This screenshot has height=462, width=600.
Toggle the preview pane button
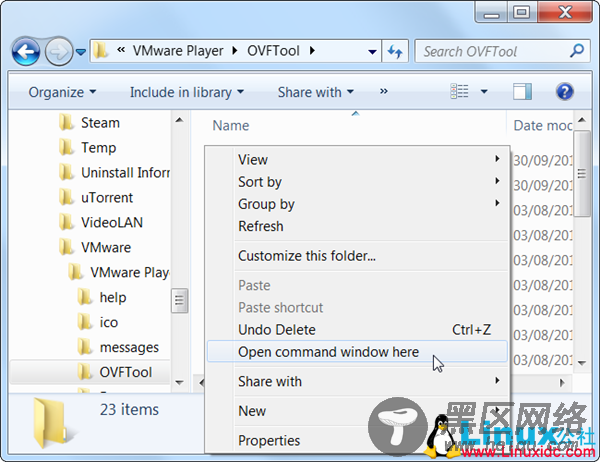pos(522,91)
